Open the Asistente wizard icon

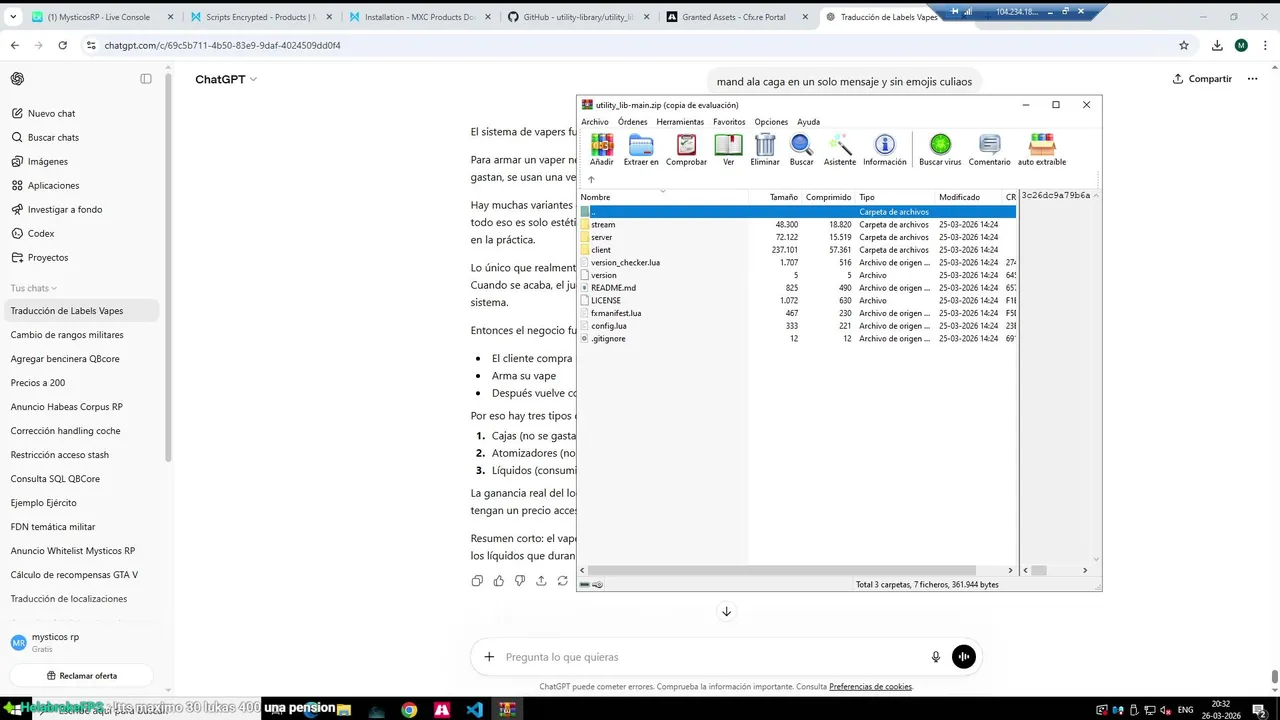click(840, 150)
